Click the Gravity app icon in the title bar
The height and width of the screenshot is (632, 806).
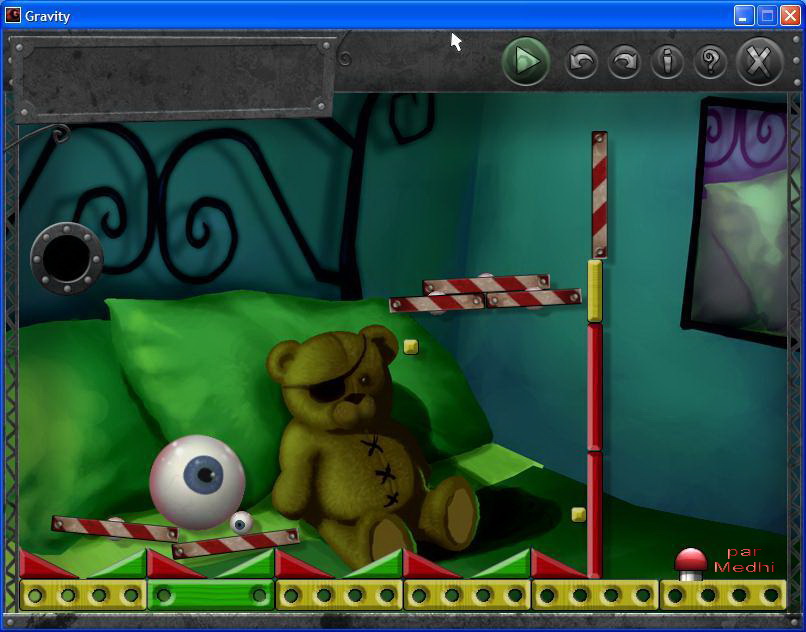(13, 15)
